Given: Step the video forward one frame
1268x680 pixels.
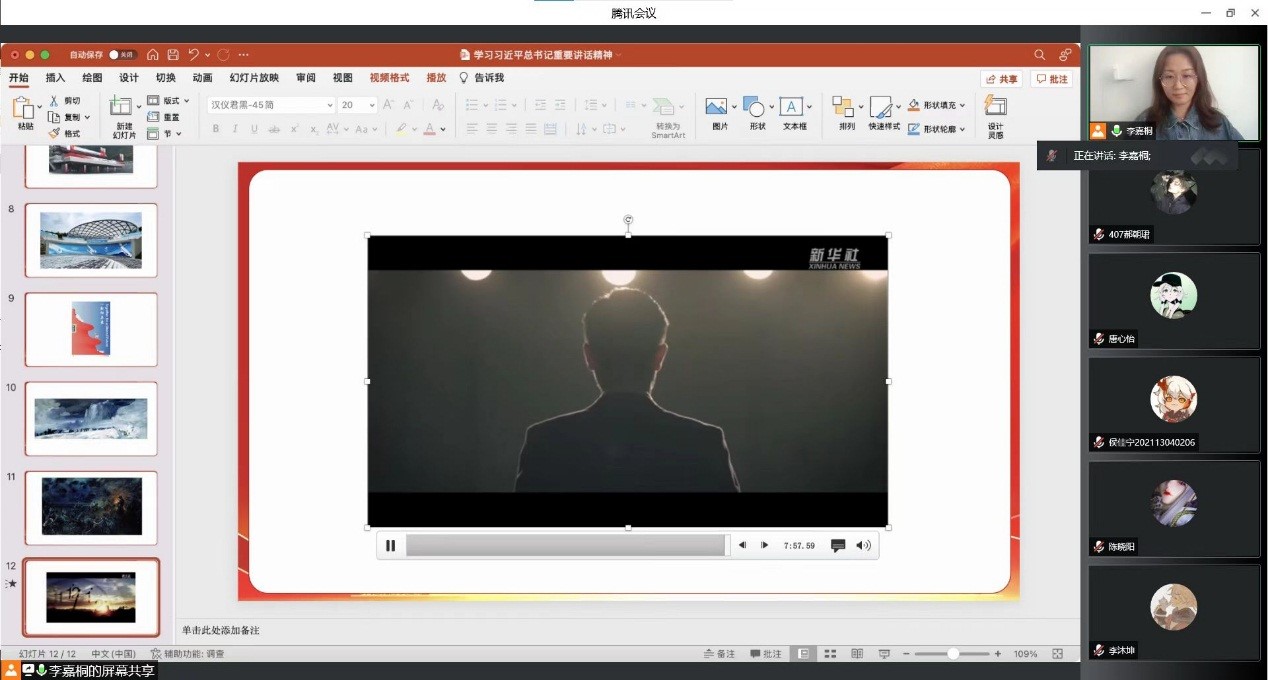Looking at the screenshot, I should coord(764,546).
